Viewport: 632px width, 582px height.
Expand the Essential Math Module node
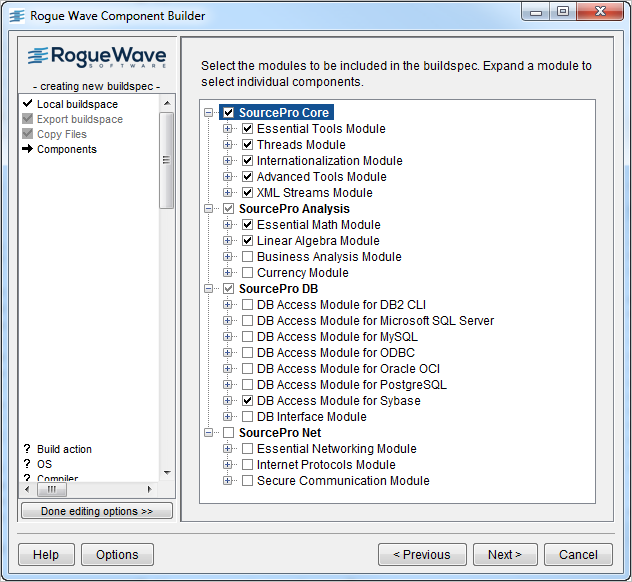pyautogui.click(x=228, y=225)
